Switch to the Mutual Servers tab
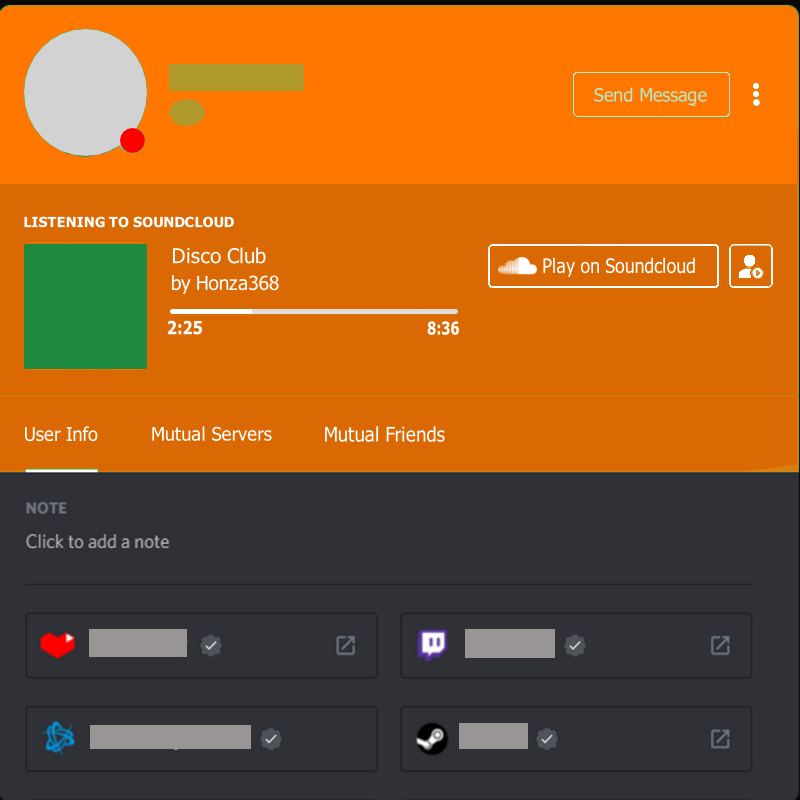 click(211, 434)
